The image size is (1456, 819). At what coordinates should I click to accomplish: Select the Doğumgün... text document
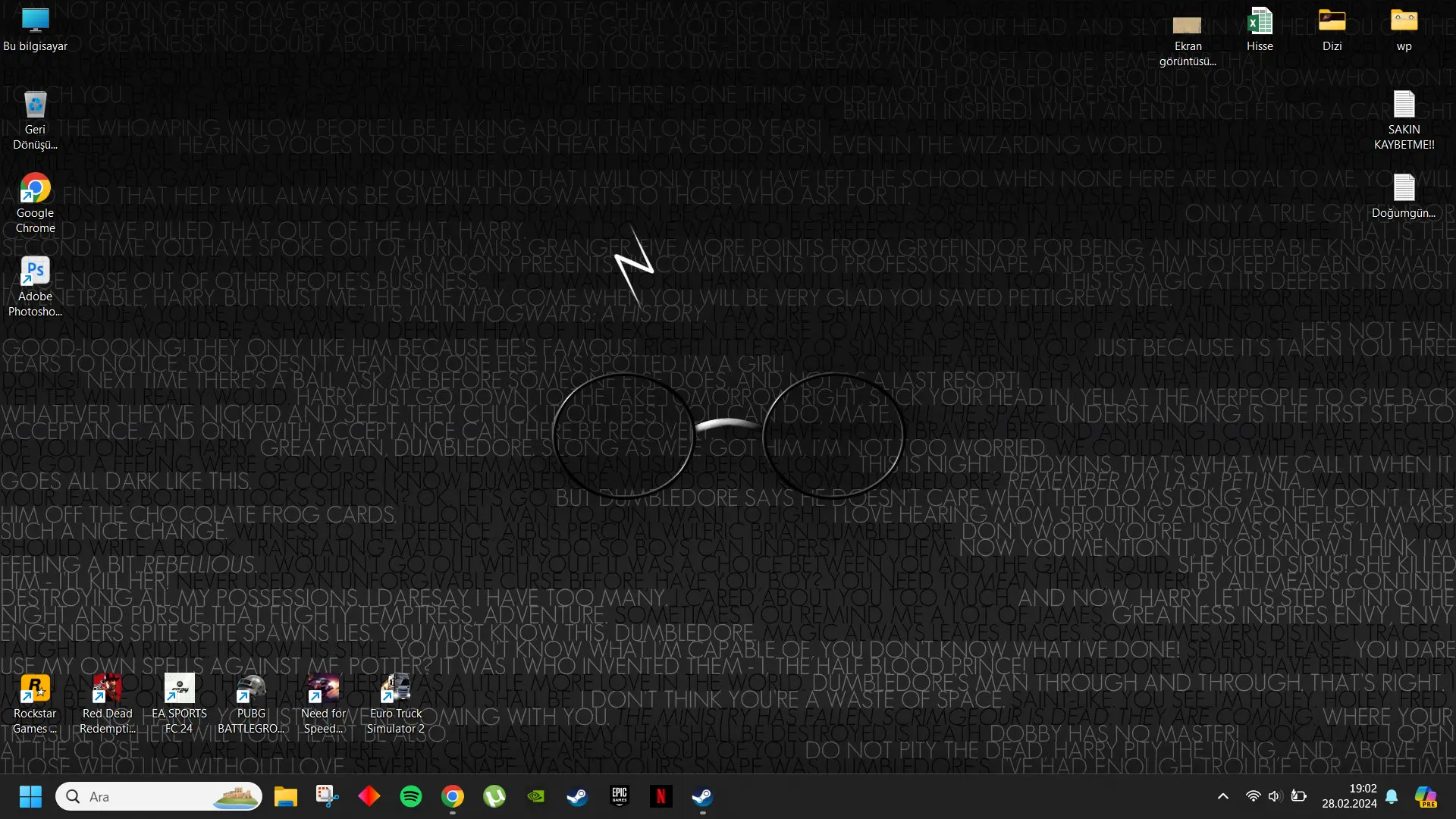(x=1404, y=196)
